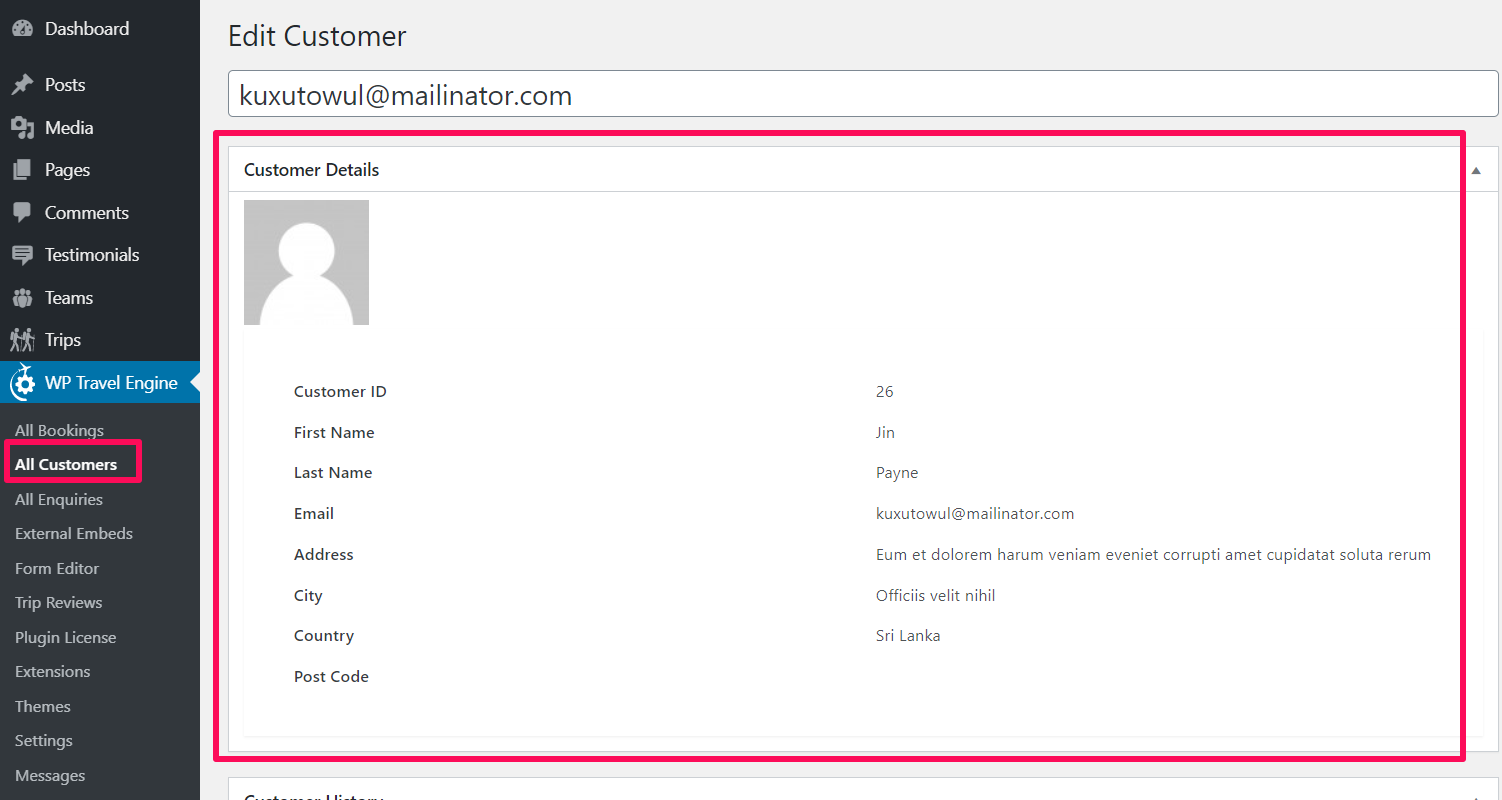Click city value Officiis velit nihil
1502x800 pixels.
click(x=935, y=596)
